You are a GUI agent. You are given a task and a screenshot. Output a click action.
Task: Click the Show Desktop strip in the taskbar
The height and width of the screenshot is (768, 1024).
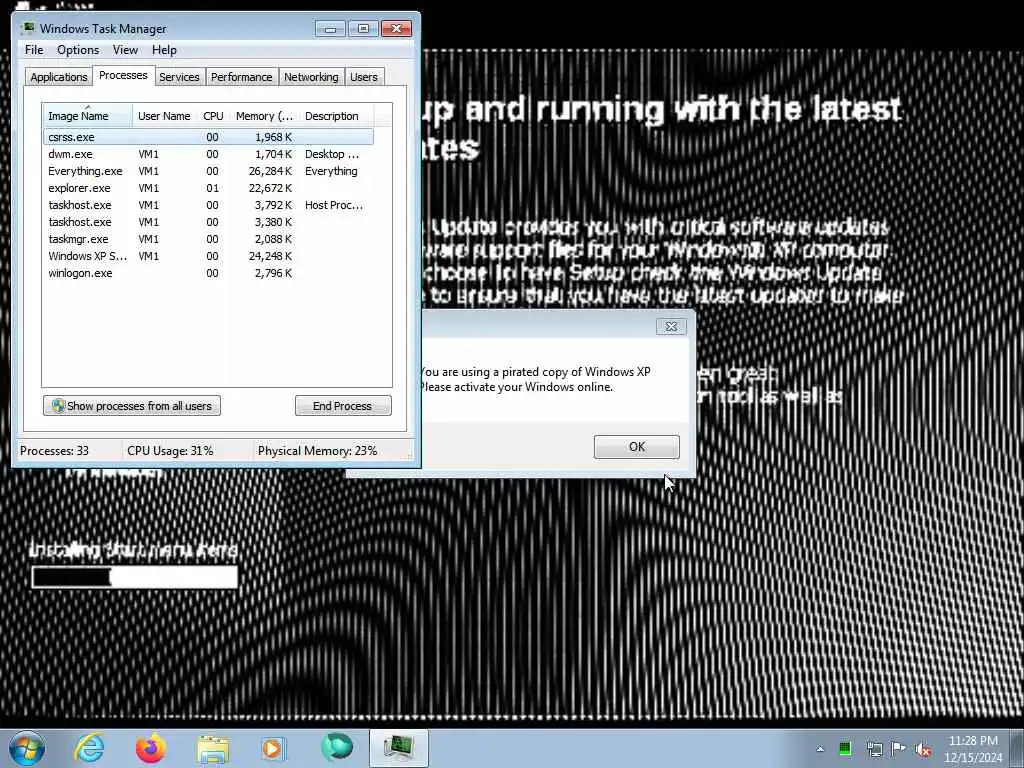coord(1017,748)
